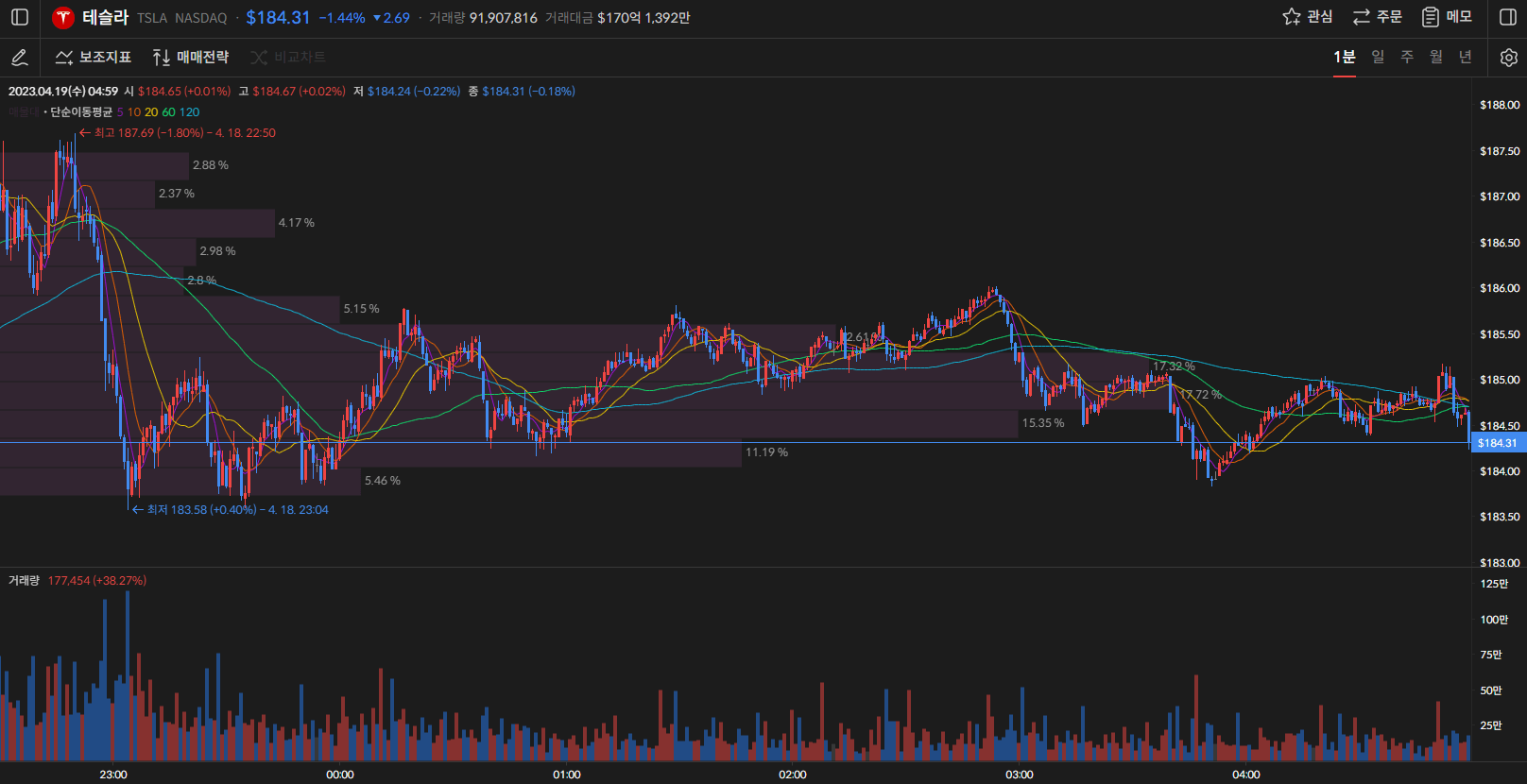This screenshot has height=784, width=1527.
Task: Click the TSLA ticker text
Action: (x=151, y=18)
